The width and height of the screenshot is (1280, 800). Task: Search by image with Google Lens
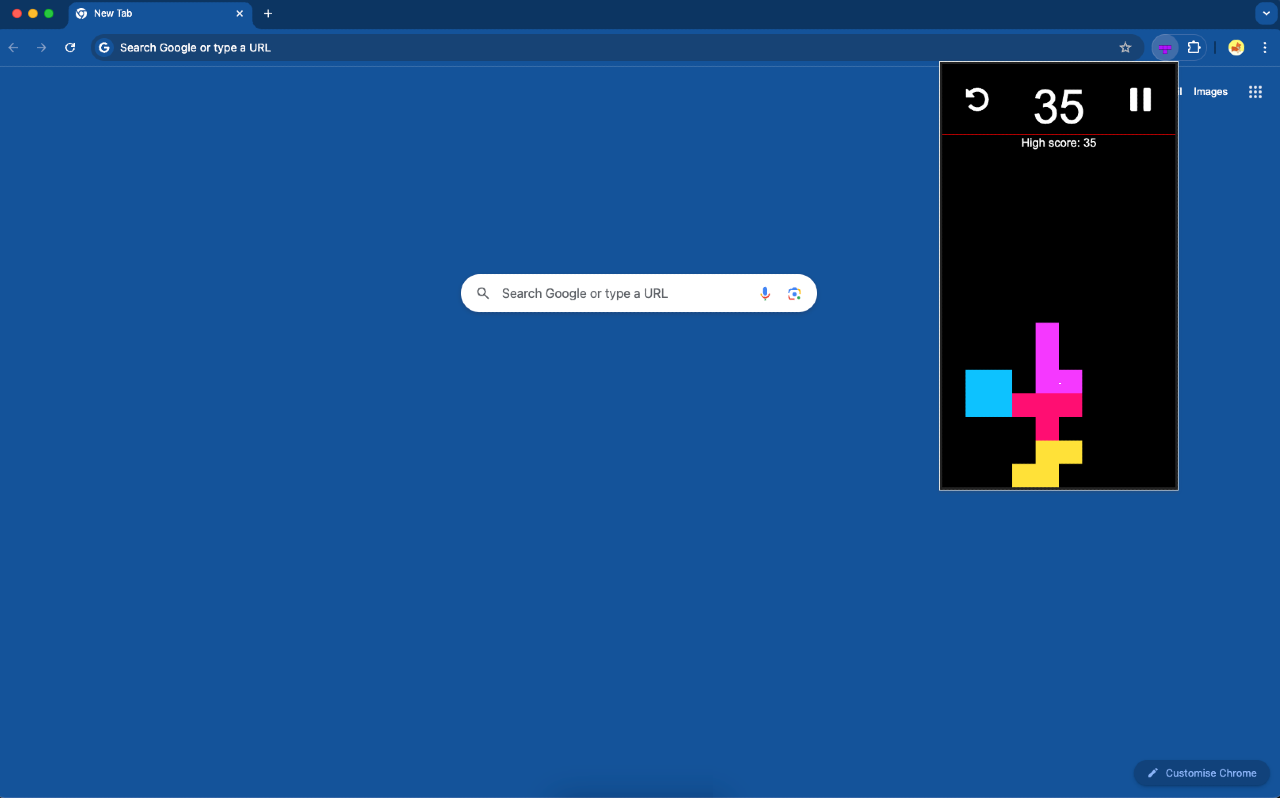click(x=794, y=293)
